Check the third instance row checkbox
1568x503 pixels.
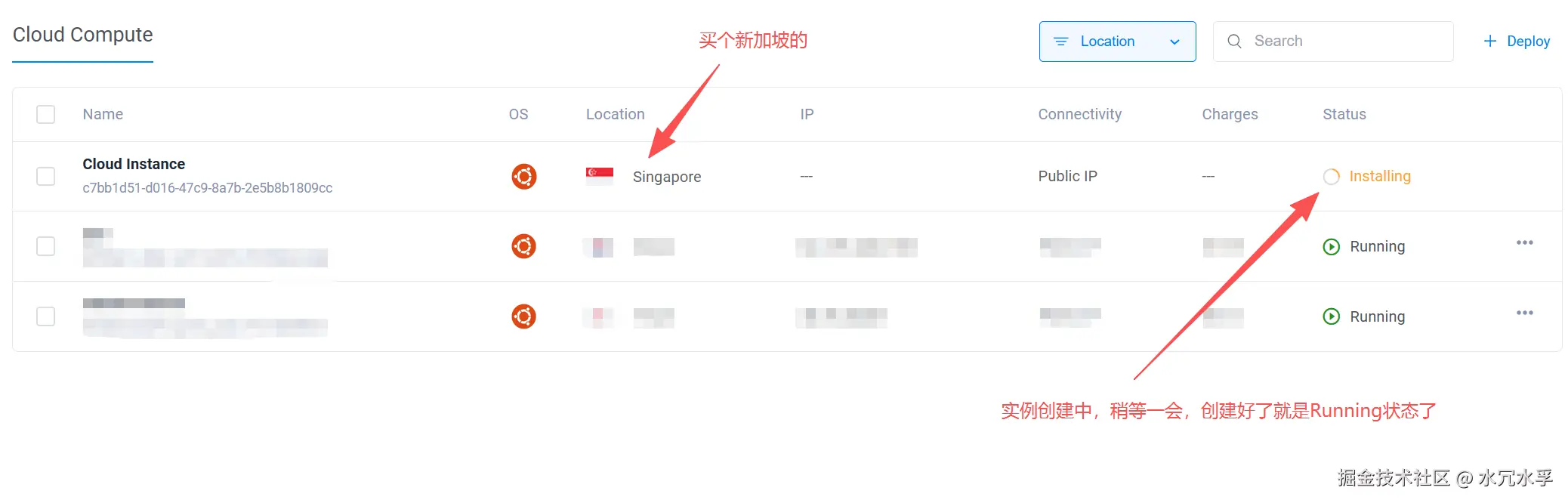(x=46, y=316)
